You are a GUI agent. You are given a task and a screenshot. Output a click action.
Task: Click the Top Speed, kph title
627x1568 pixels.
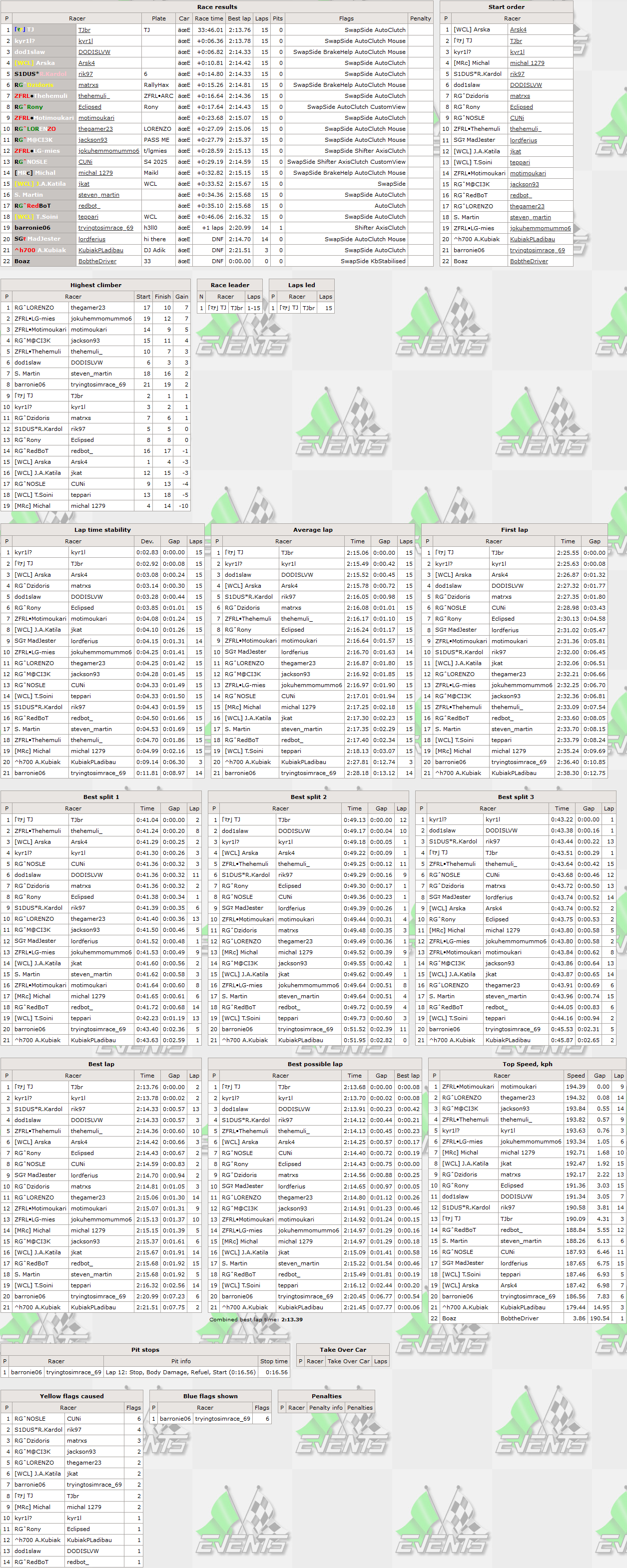click(527, 1064)
